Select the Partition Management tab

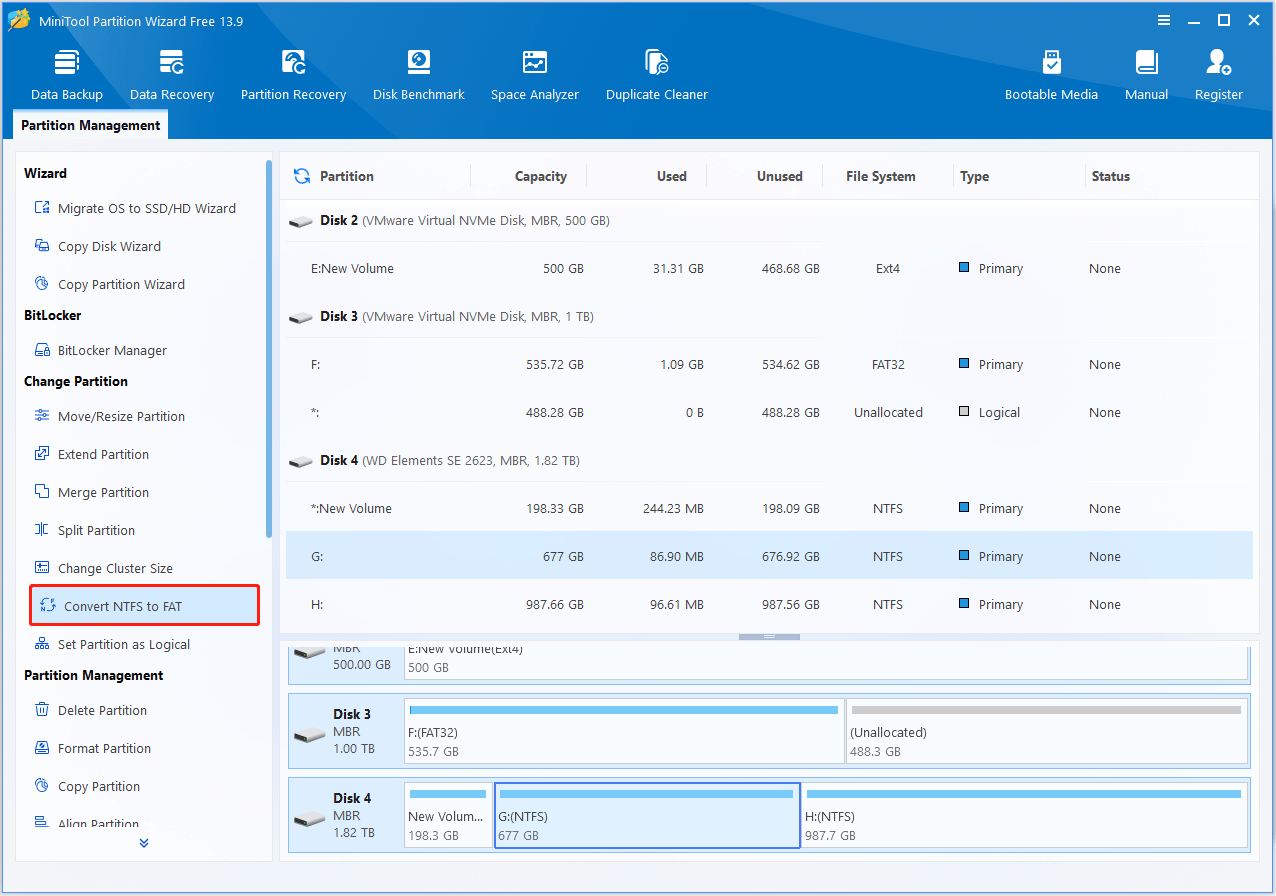(91, 125)
